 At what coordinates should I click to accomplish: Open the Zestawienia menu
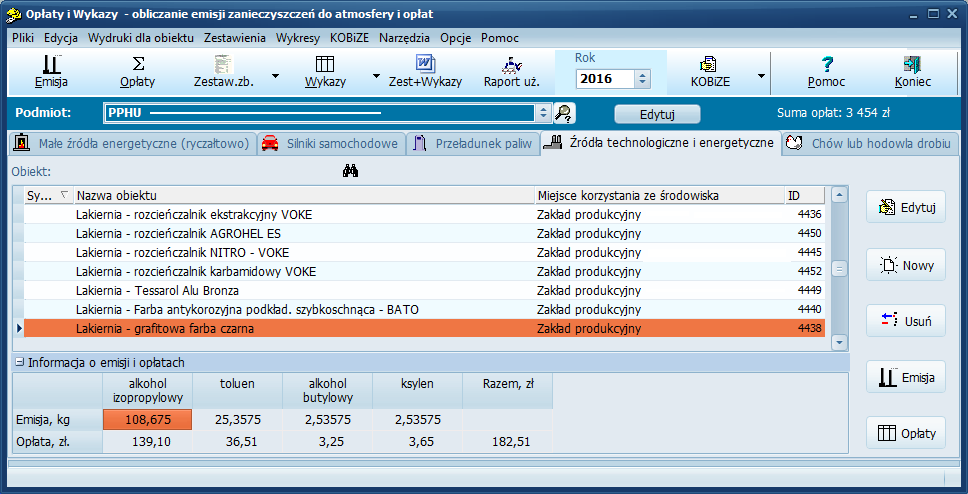coord(235,38)
